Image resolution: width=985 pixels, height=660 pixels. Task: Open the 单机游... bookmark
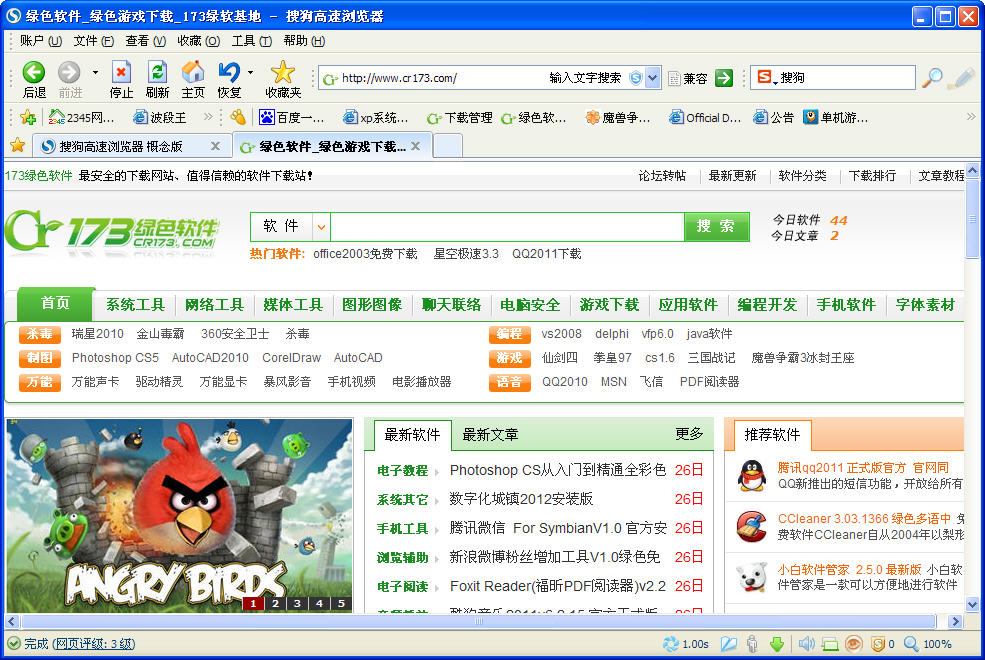(836, 117)
